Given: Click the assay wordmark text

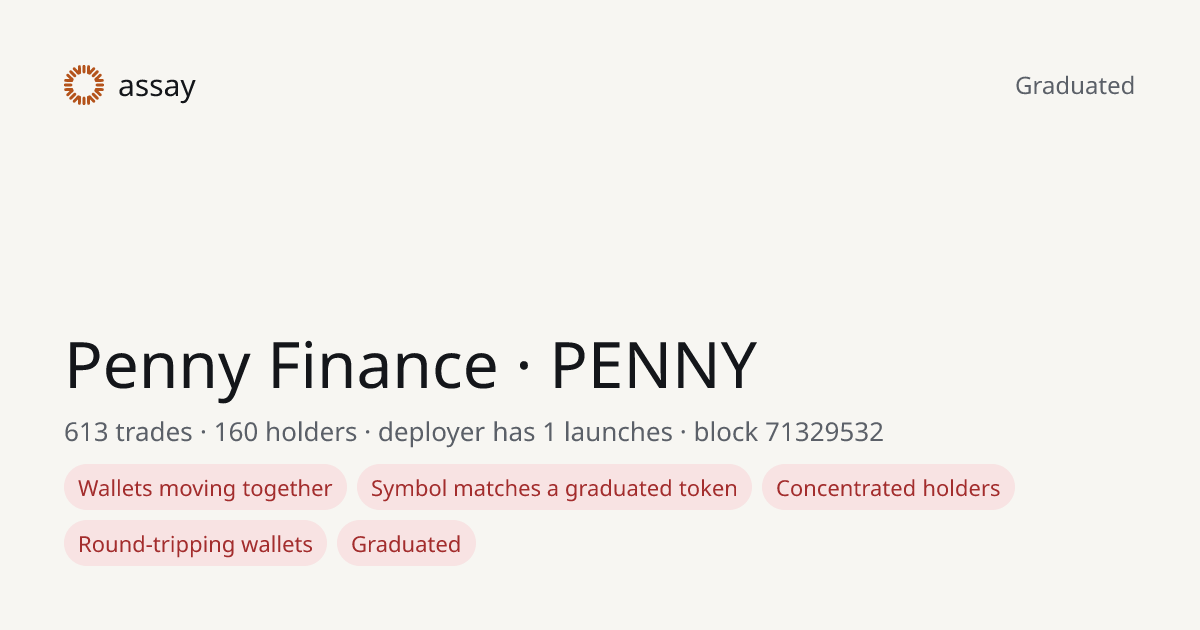Looking at the screenshot, I should pyautogui.click(x=157, y=87).
